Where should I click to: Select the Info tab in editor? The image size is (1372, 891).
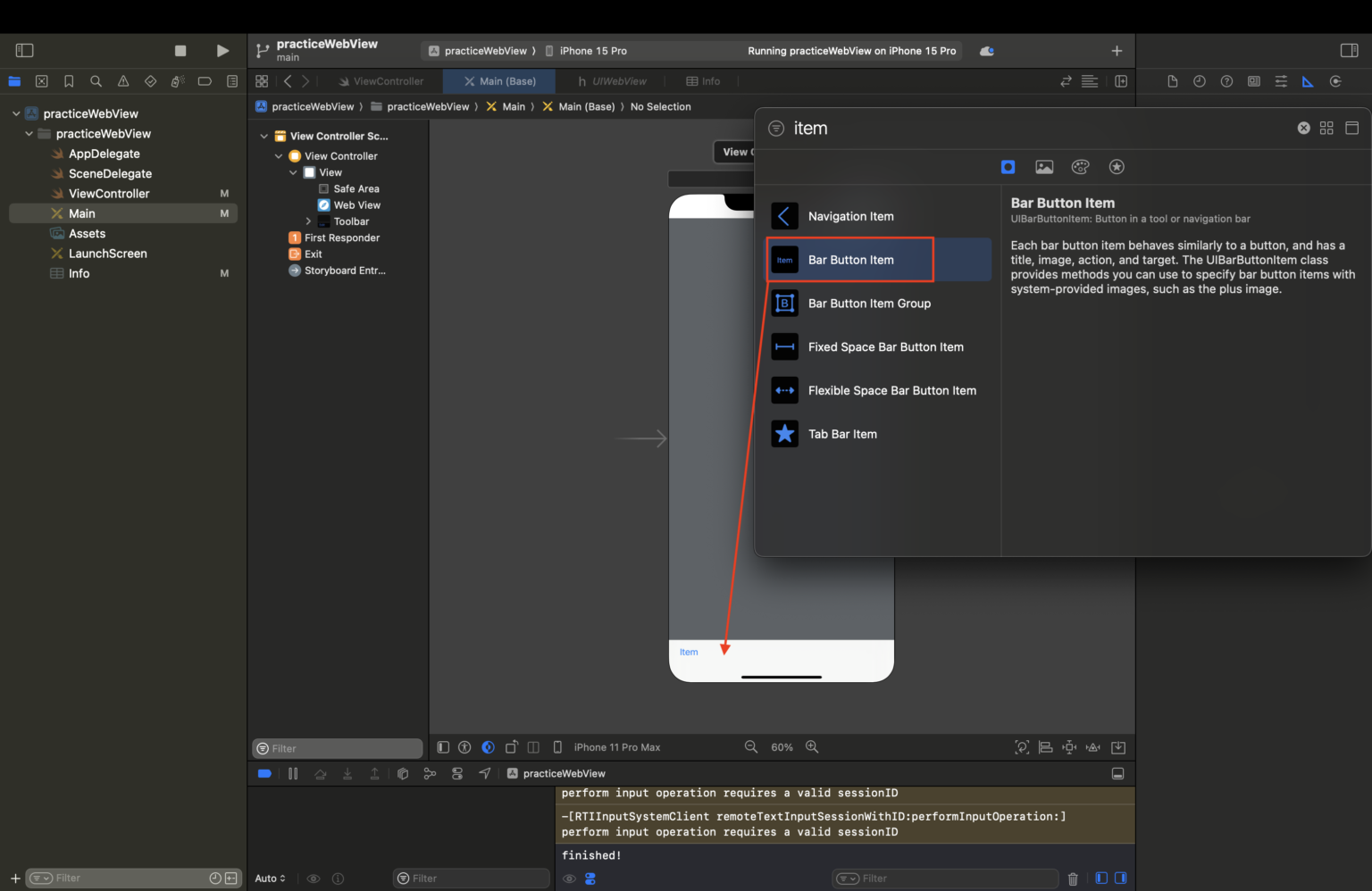703,80
